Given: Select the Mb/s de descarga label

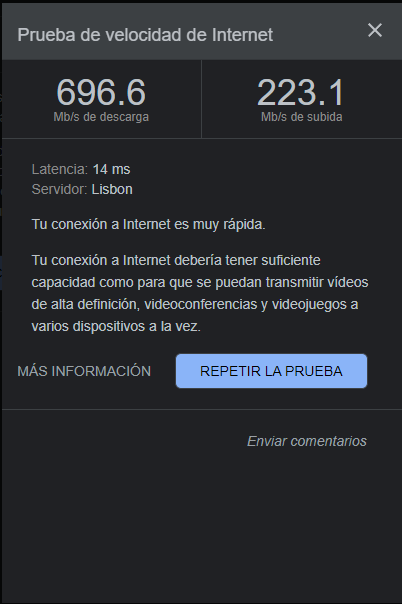Looking at the screenshot, I should click(x=101, y=117).
